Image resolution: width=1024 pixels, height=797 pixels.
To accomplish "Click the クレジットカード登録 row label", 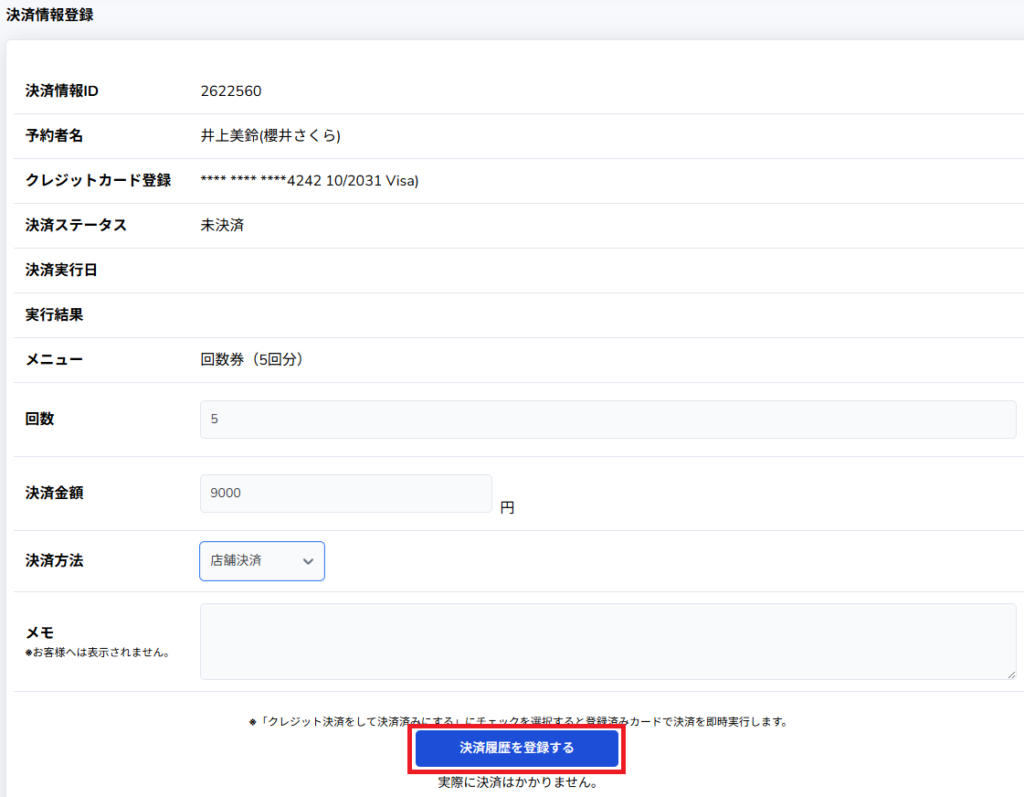I will [98, 181].
